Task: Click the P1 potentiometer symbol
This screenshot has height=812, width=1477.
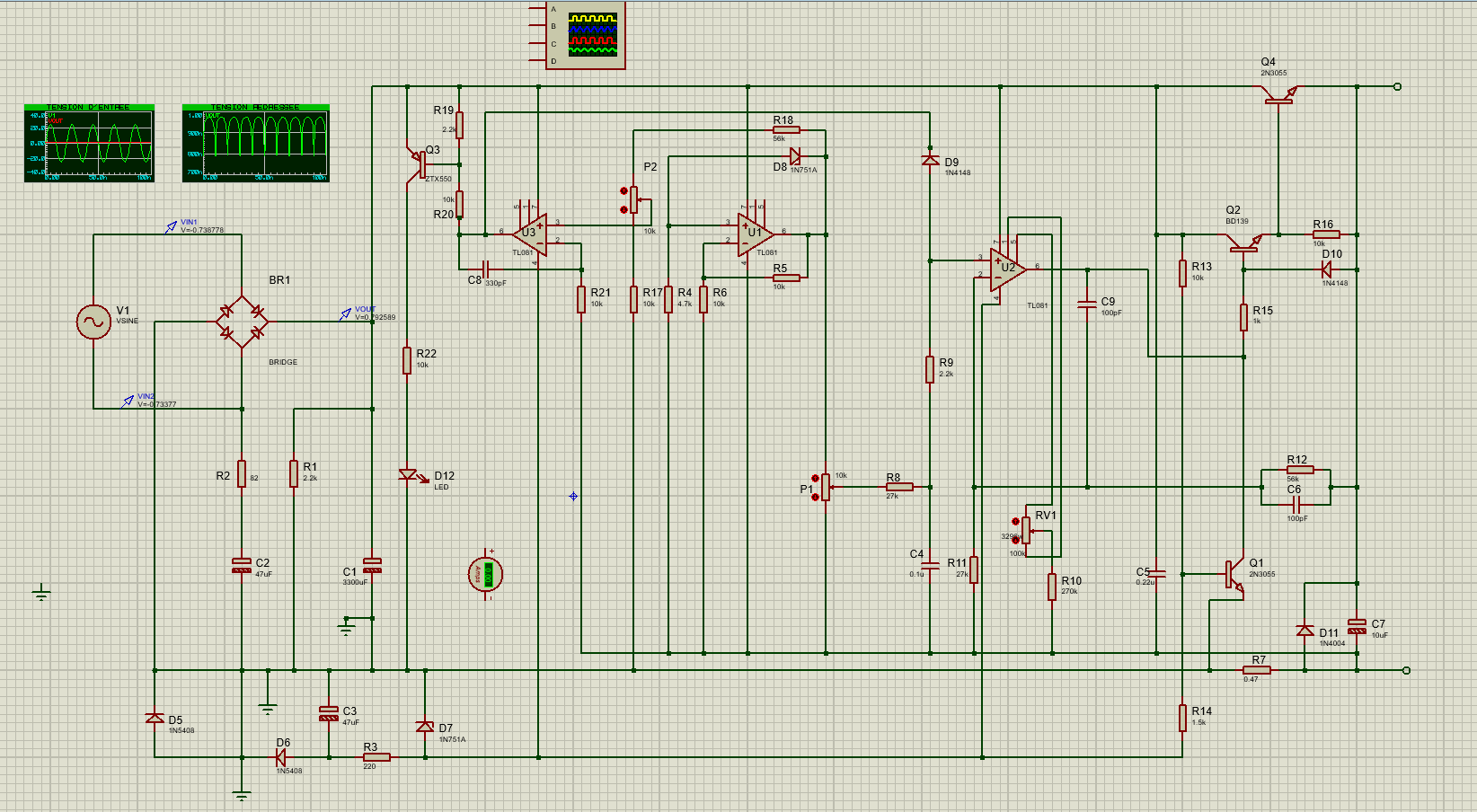Action: [x=824, y=488]
